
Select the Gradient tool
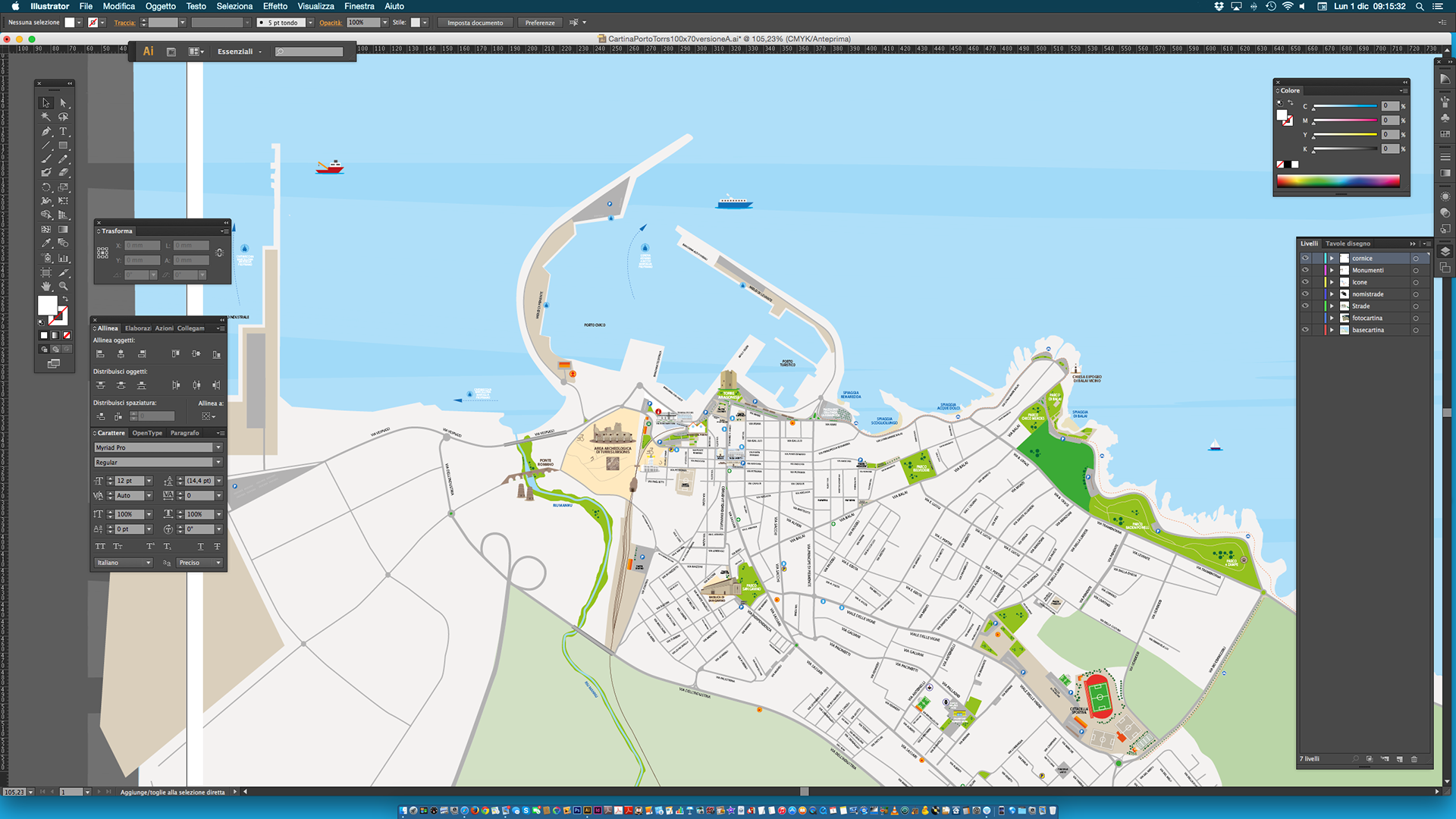(x=64, y=229)
